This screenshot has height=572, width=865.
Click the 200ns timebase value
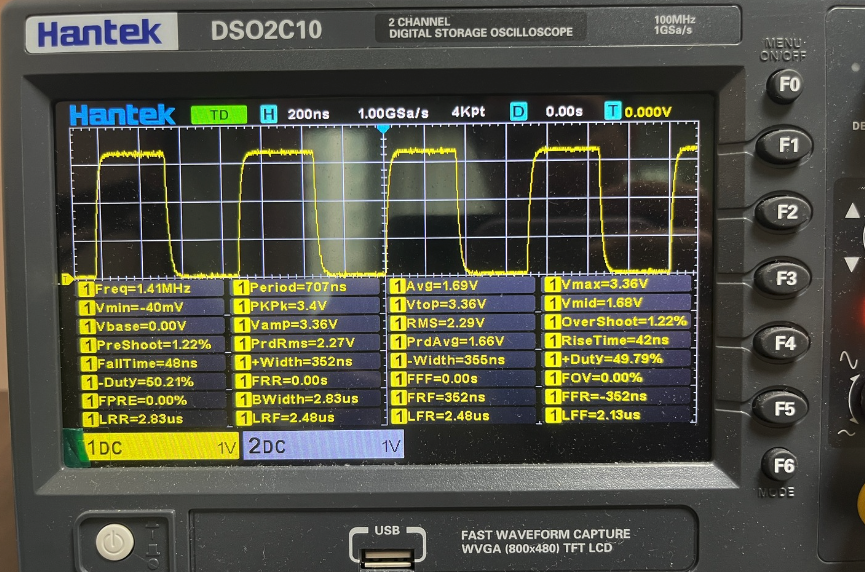pos(308,114)
